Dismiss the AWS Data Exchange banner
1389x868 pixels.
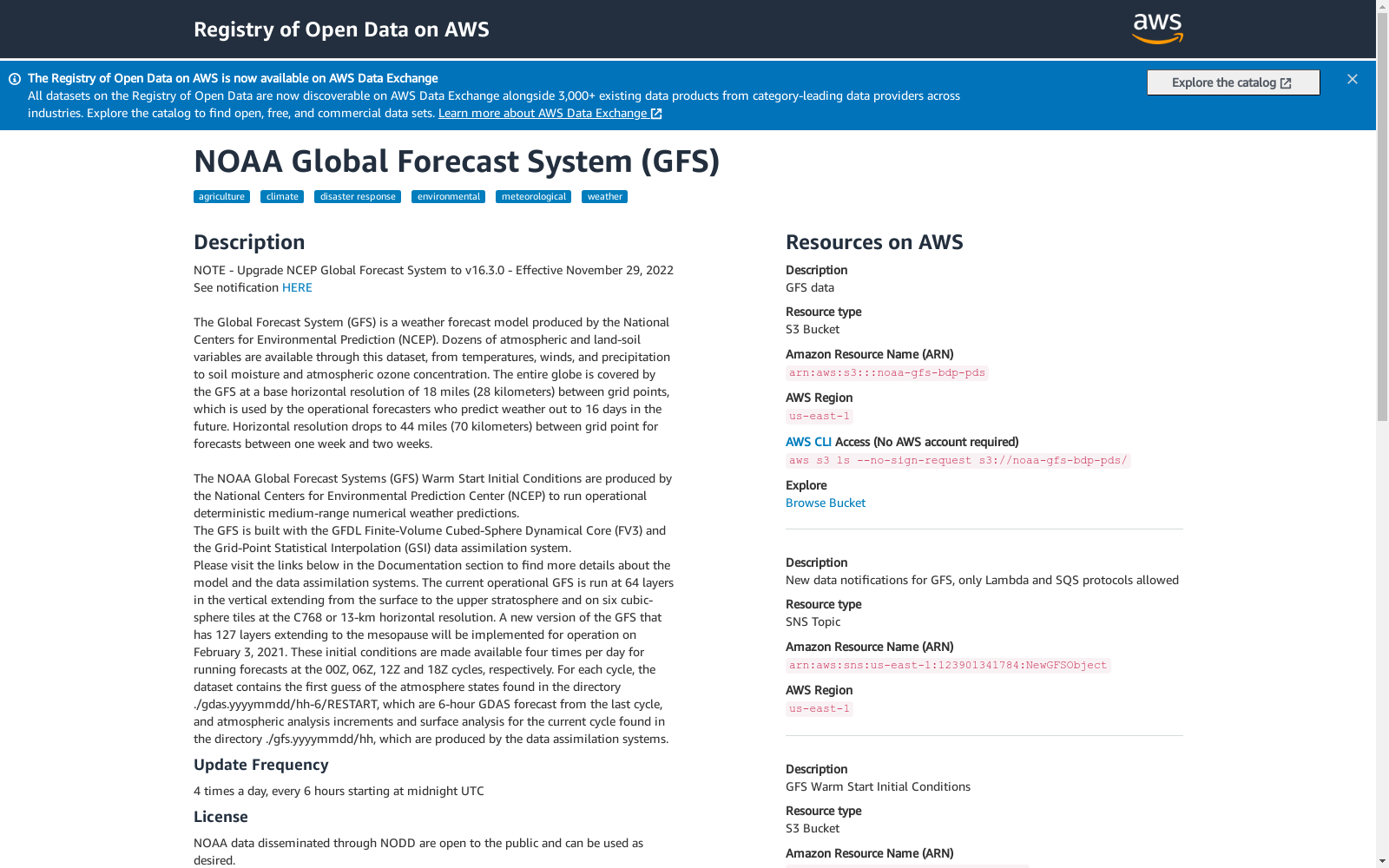click(x=1353, y=79)
